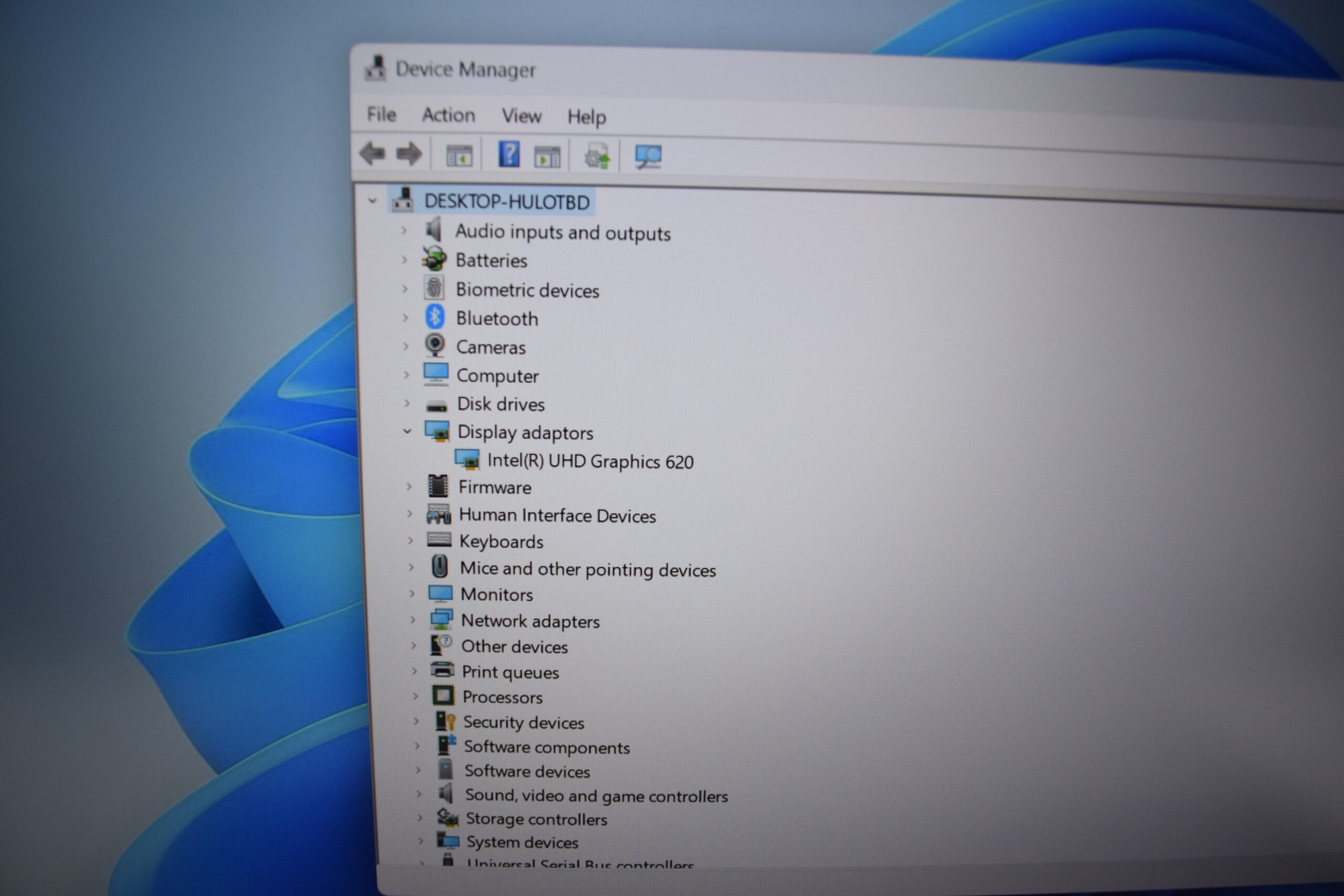Click the Storage controllers icon
Image resolution: width=1344 pixels, height=896 pixels.
(x=447, y=817)
